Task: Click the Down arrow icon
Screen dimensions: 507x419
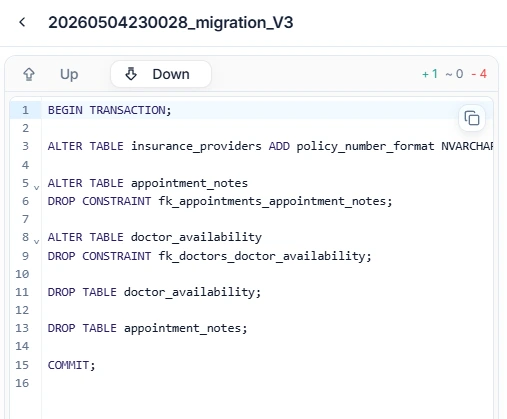Action: pos(131,74)
